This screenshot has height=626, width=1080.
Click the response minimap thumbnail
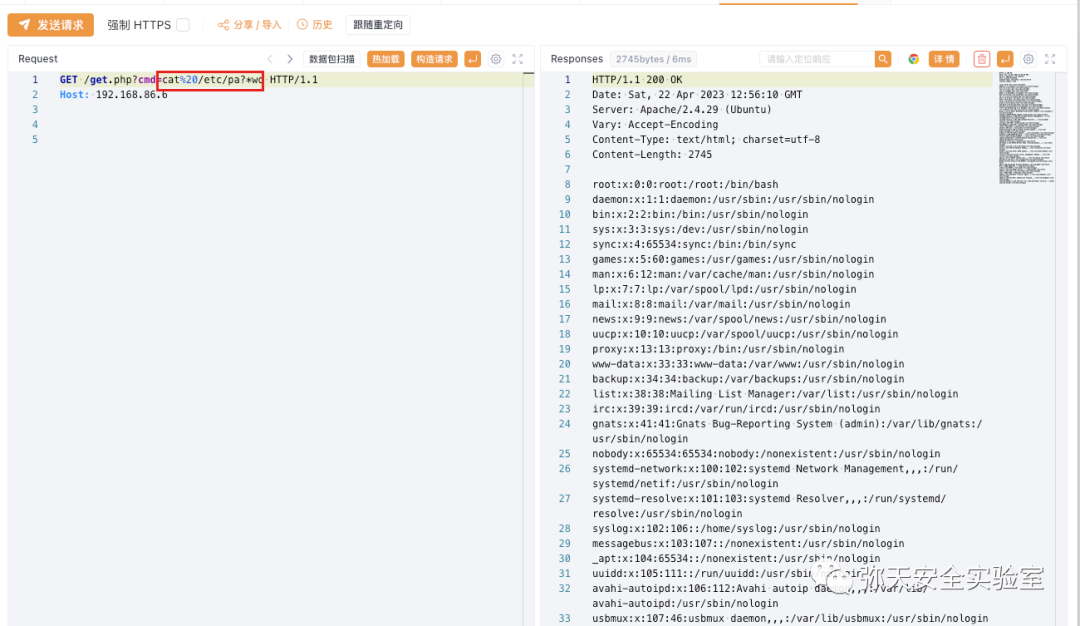pyautogui.click(x=1026, y=127)
